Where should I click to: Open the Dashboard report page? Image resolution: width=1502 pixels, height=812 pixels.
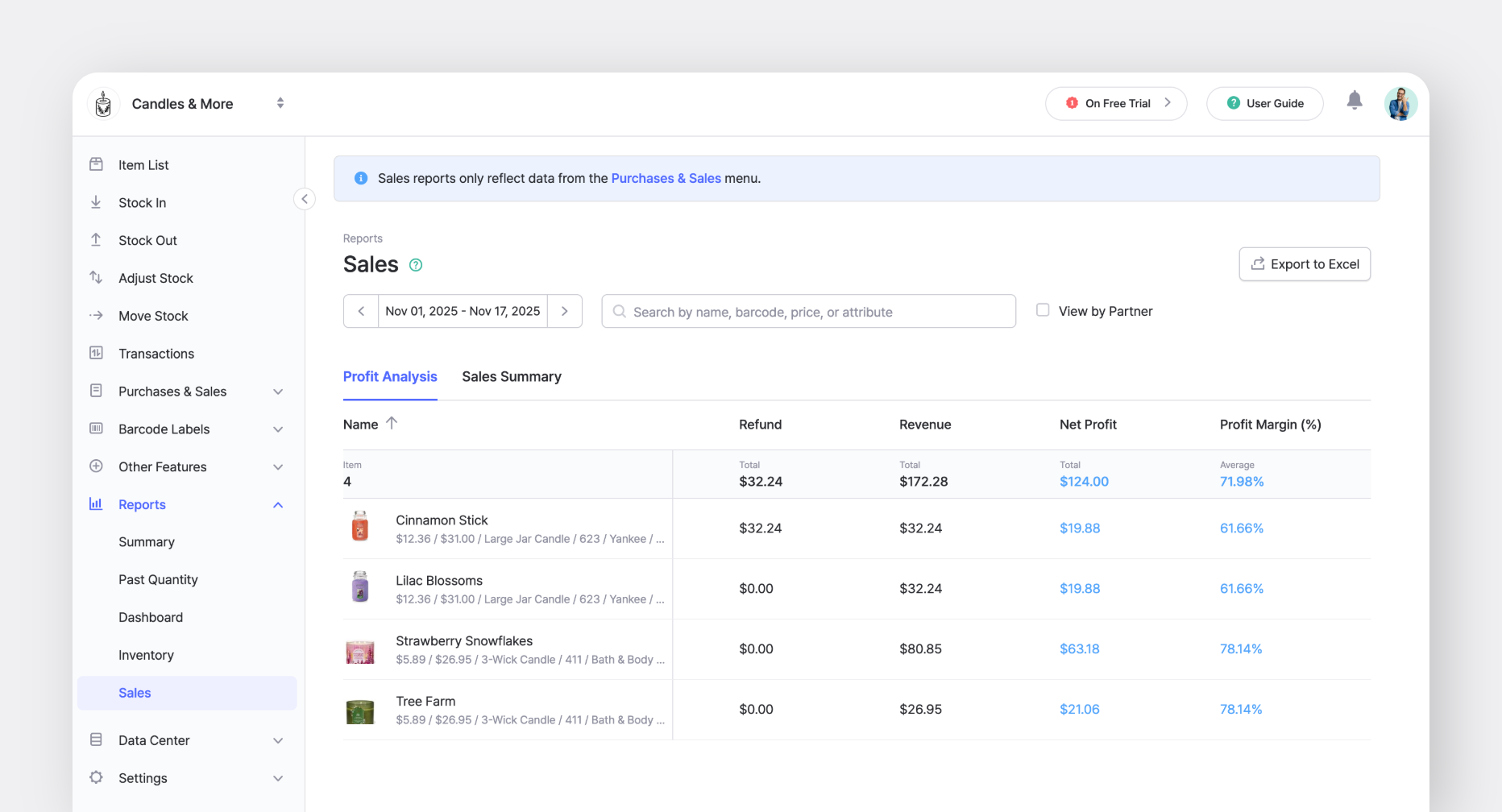(151, 617)
